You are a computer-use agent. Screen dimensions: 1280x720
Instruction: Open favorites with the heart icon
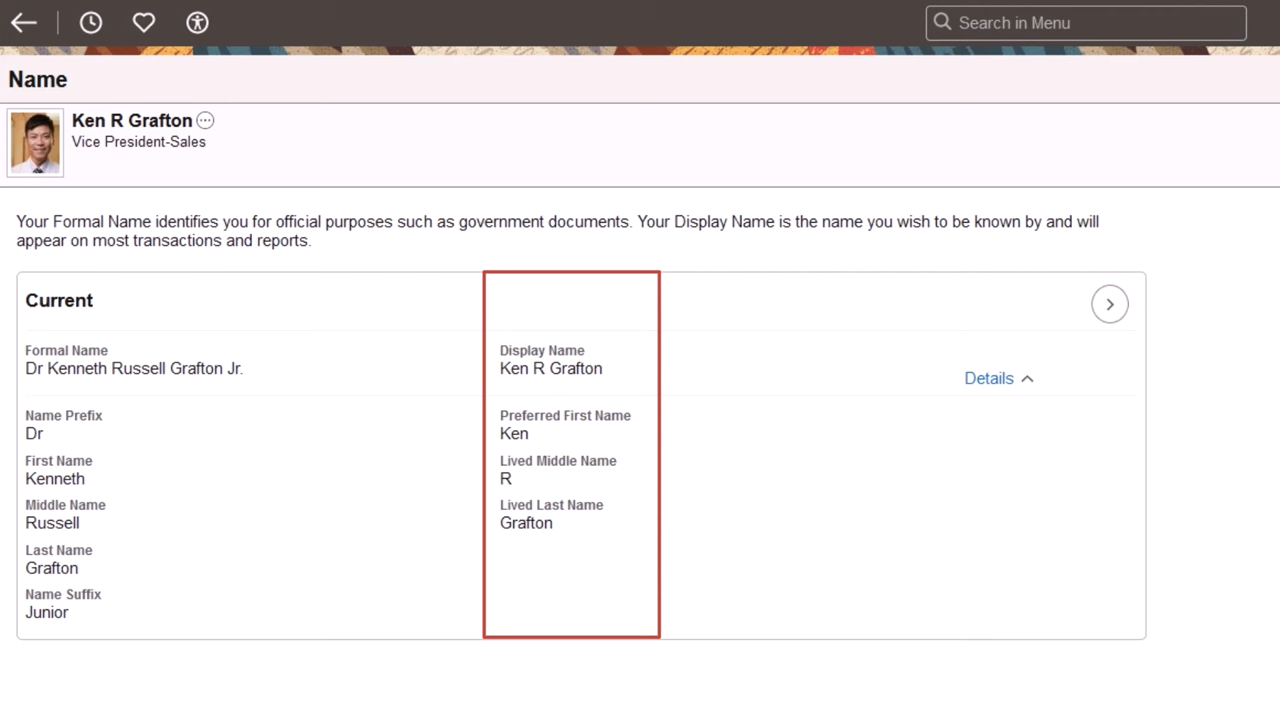pyautogui.click(x=143, y=22)
